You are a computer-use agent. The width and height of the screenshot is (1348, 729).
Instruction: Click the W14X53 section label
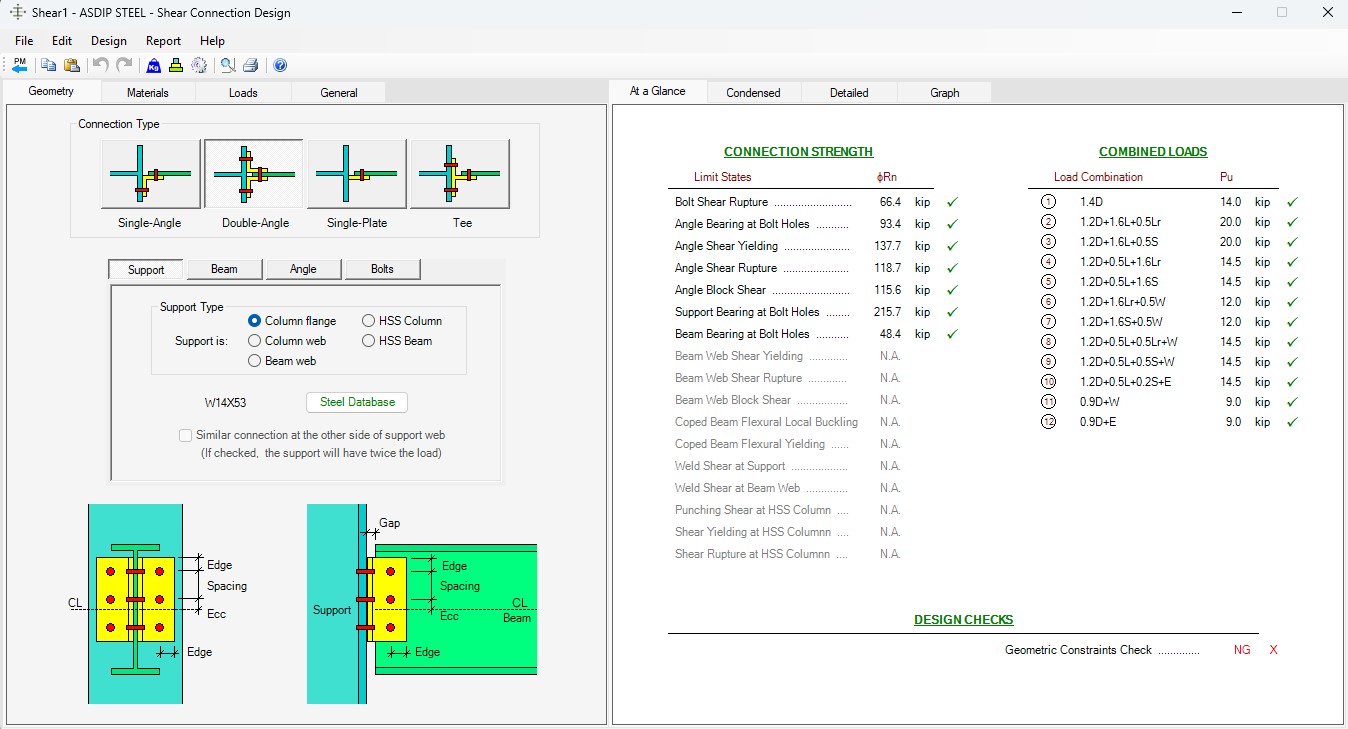pyautogui.click(x=226, y=403)
